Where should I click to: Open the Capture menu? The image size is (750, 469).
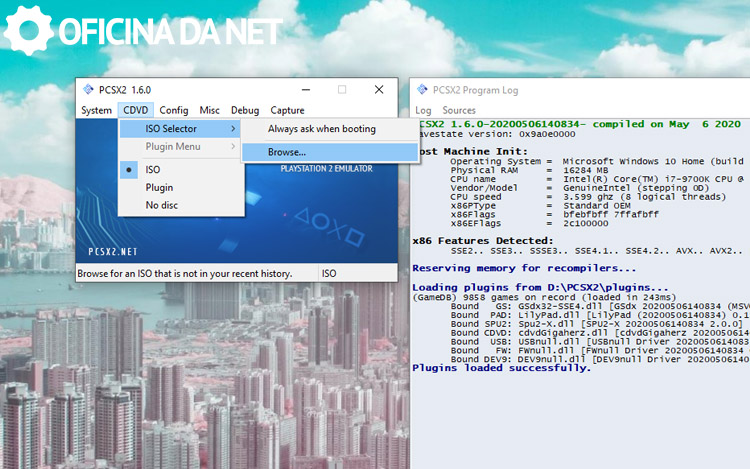tap(287, 110)
